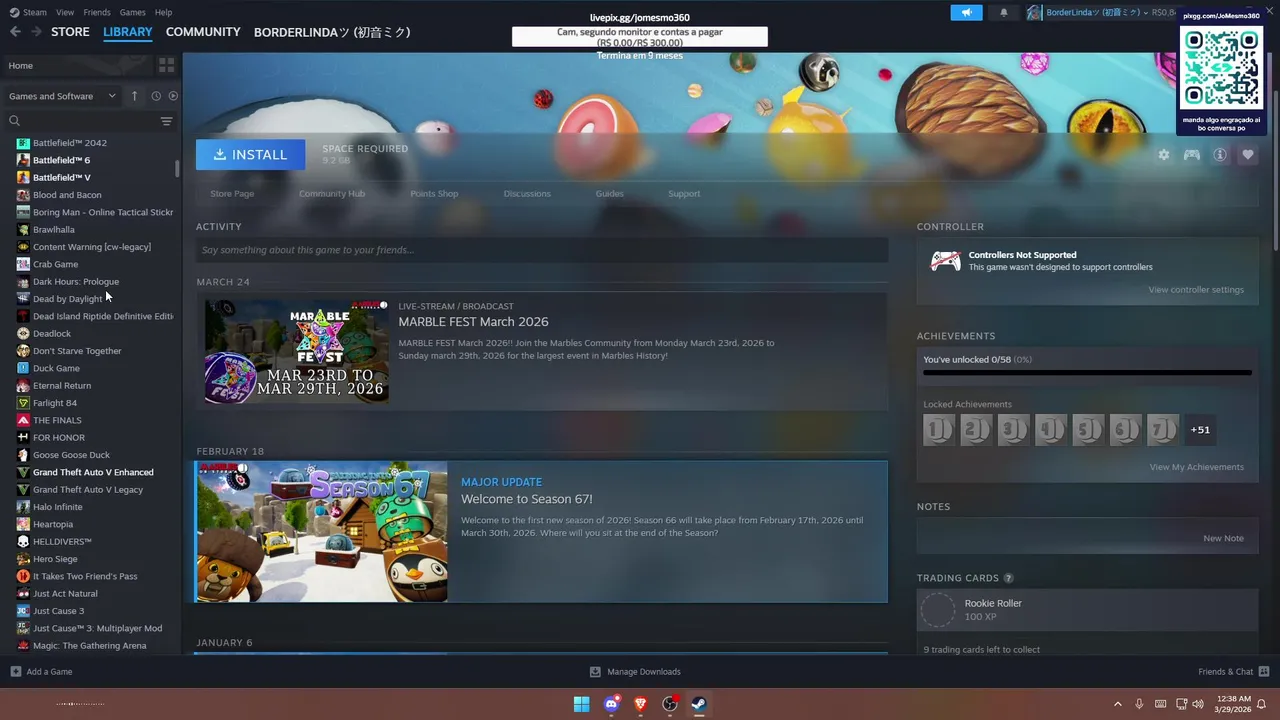Open the View menu

(x=65, y=12)
